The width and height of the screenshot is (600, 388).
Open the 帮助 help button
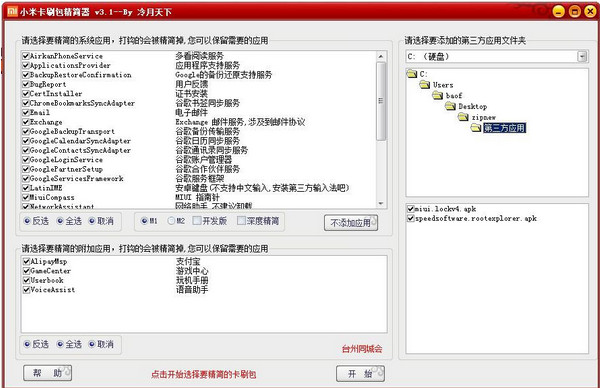coord(47,373)
